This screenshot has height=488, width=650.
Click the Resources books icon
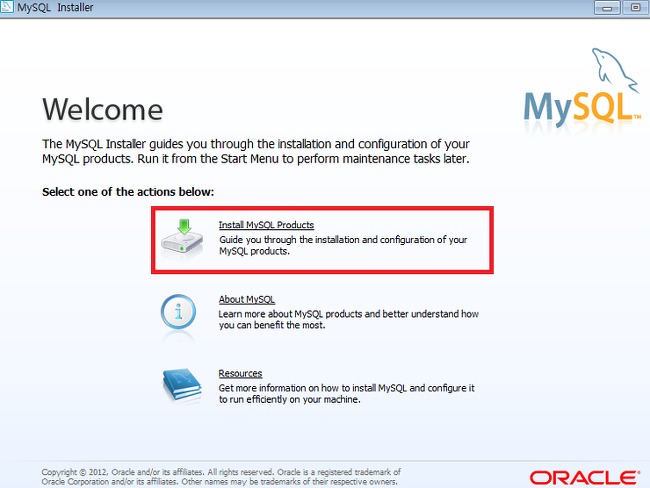[182, 384]
